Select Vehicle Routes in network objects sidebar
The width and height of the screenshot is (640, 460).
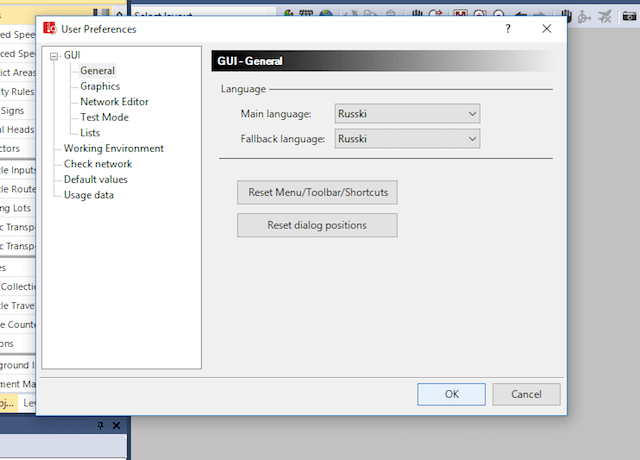click(x=18, y=189)
